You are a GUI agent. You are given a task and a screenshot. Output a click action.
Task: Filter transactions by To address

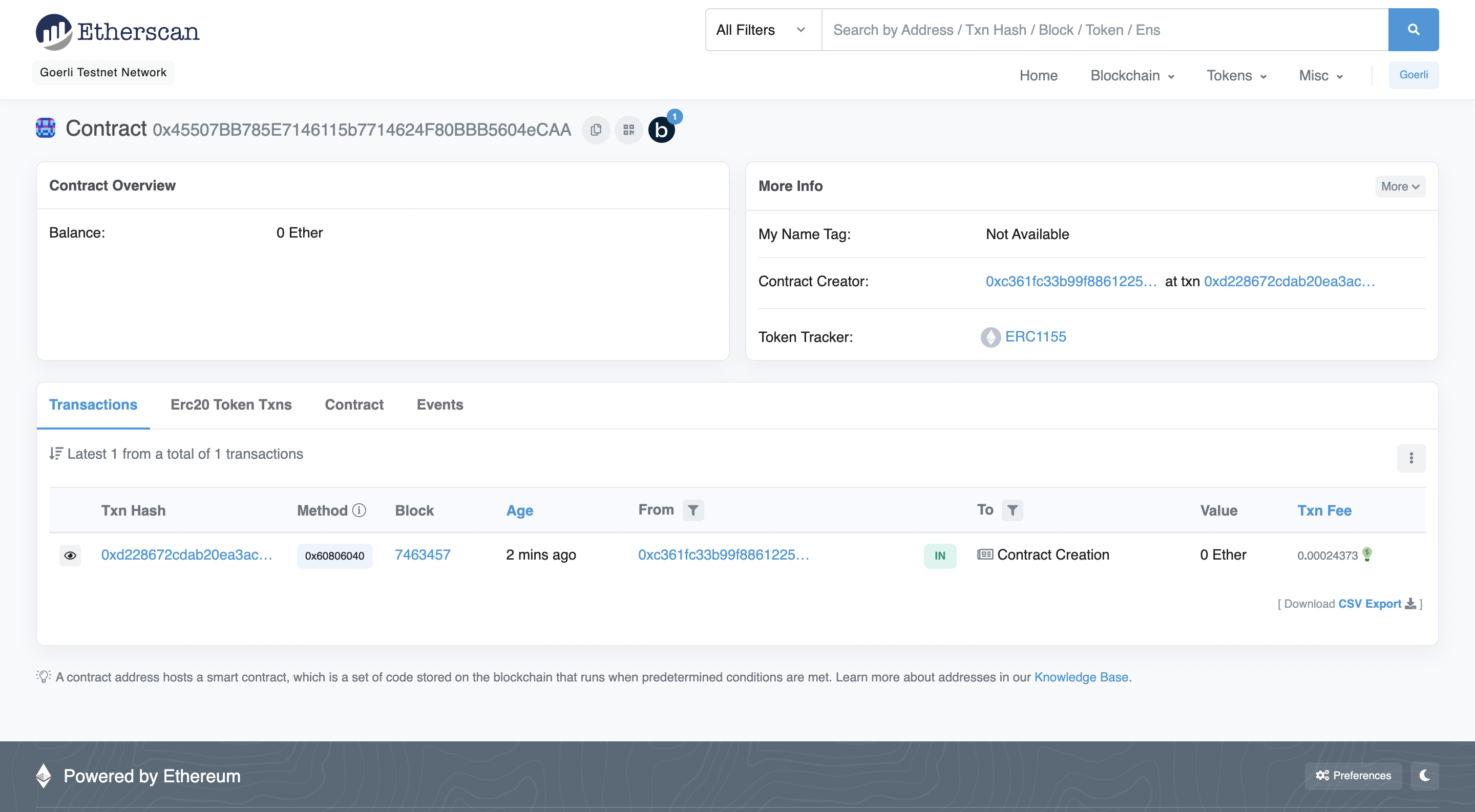(1012, 510)
